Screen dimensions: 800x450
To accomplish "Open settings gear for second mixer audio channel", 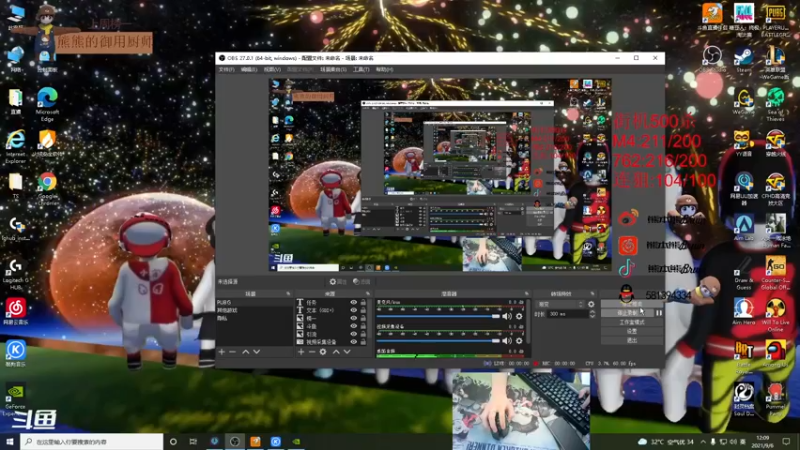I will click(519, 340).
